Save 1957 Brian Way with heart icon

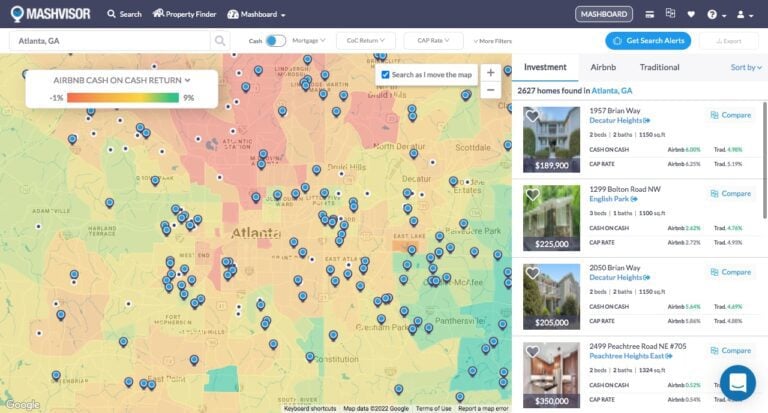[533, 116]
